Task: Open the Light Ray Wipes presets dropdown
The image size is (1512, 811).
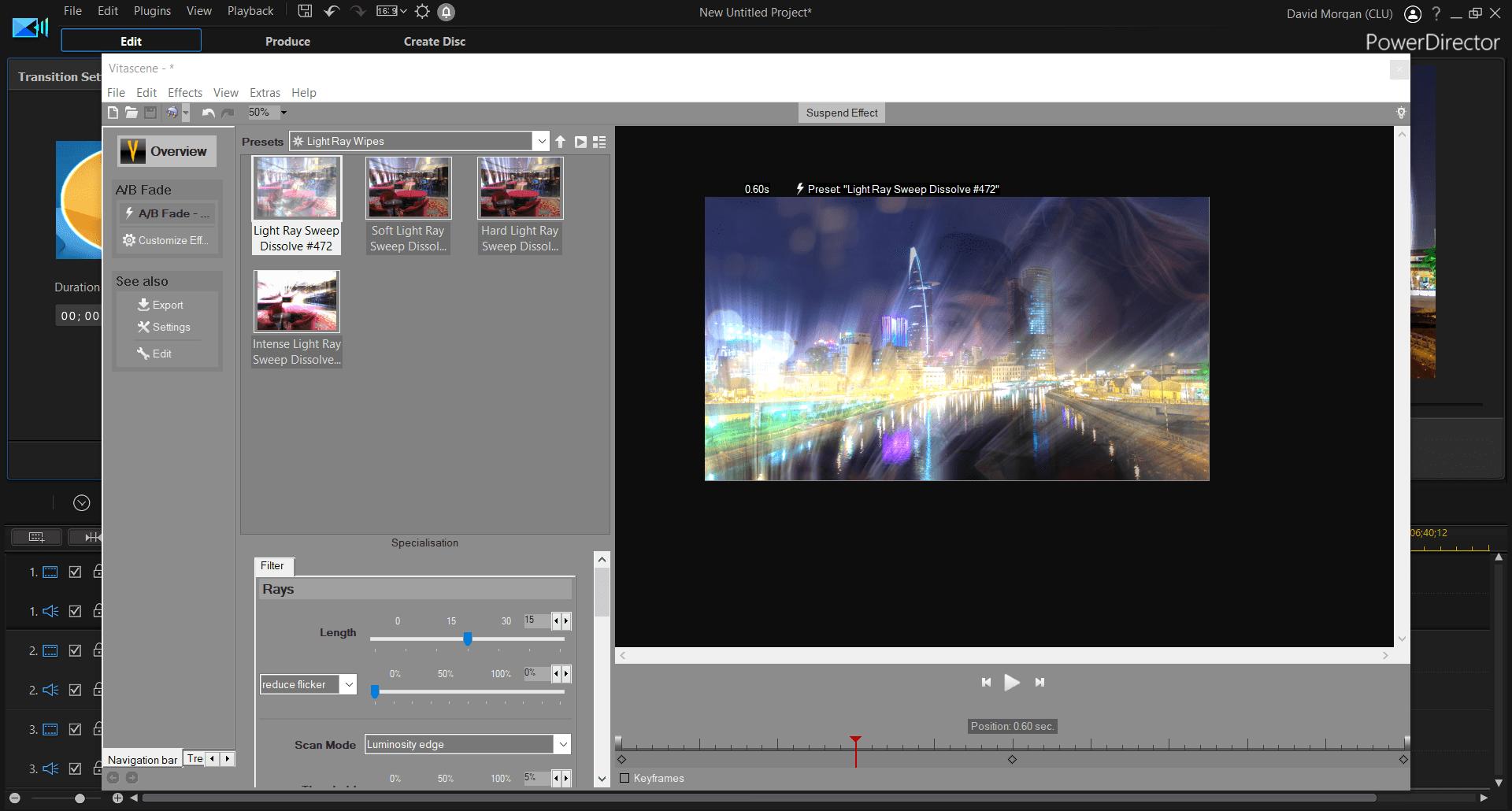Action: pos(541,142)
